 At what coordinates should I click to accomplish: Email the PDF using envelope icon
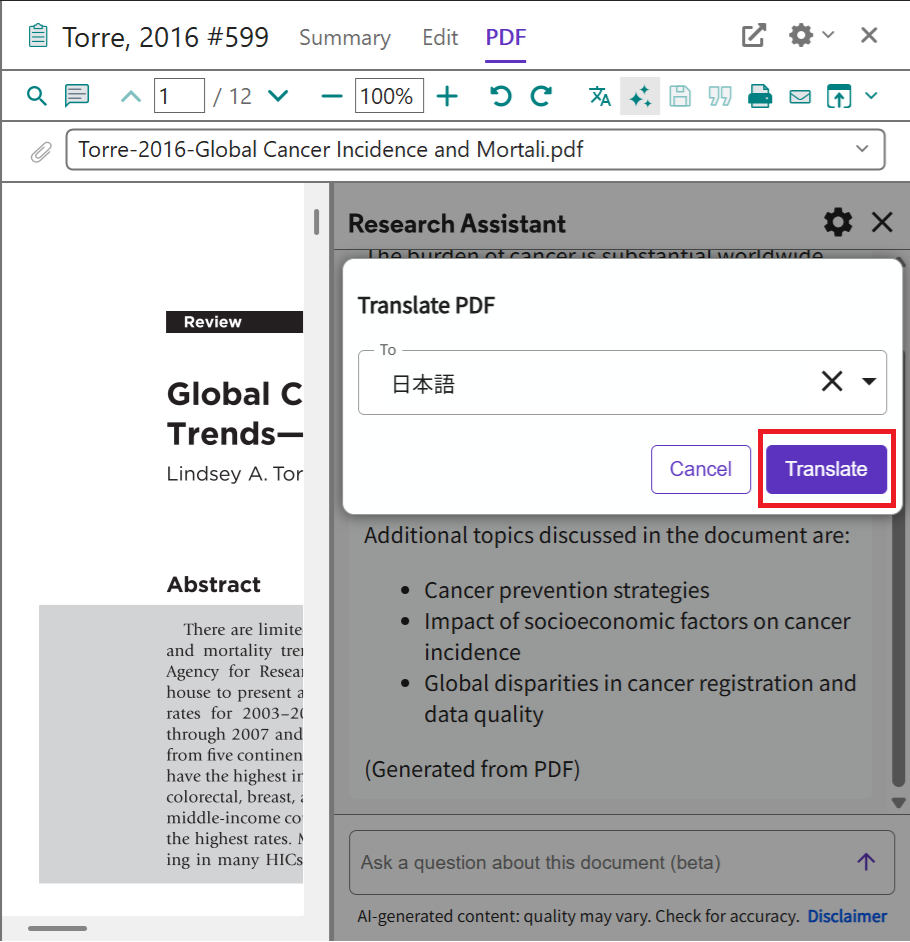tap(800, 96)
